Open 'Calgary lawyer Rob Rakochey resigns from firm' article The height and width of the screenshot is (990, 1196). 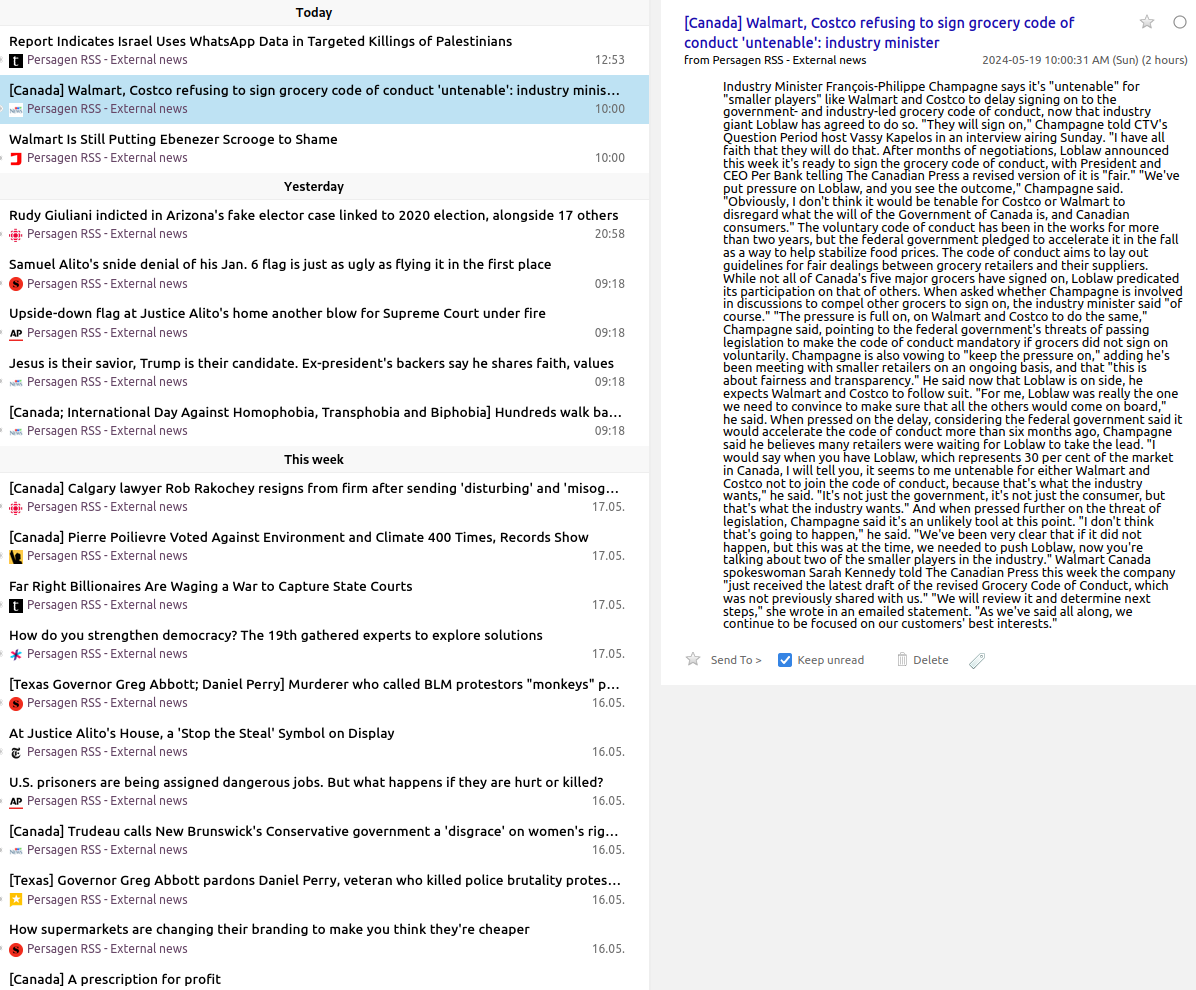point(313,488)
